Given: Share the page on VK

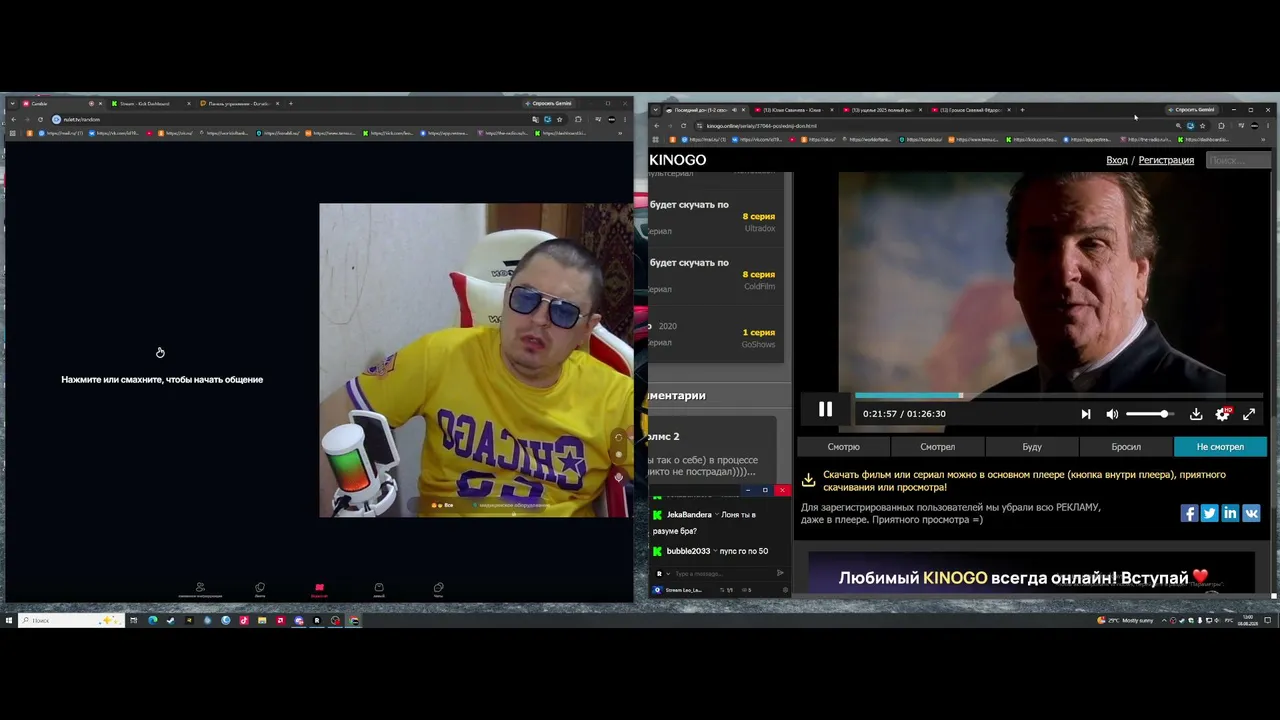Looking at the screenshot, I should 1251,513.
